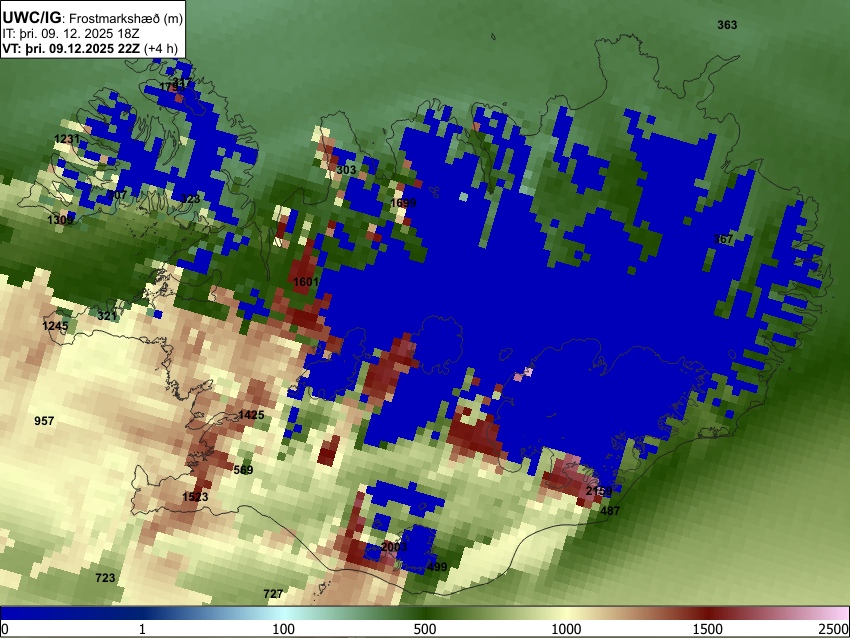Viewport: 850px width, 638px height.
Task: Click the map label 1425
Action: coord(251,415)
